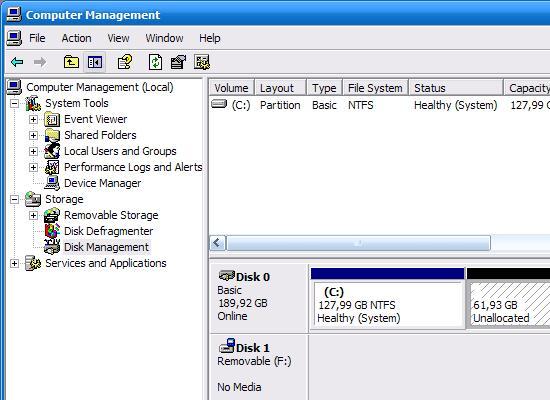Select Device Manager in the tree
The width and height of the screenshot is (550, 400).
tap(102, 183)
